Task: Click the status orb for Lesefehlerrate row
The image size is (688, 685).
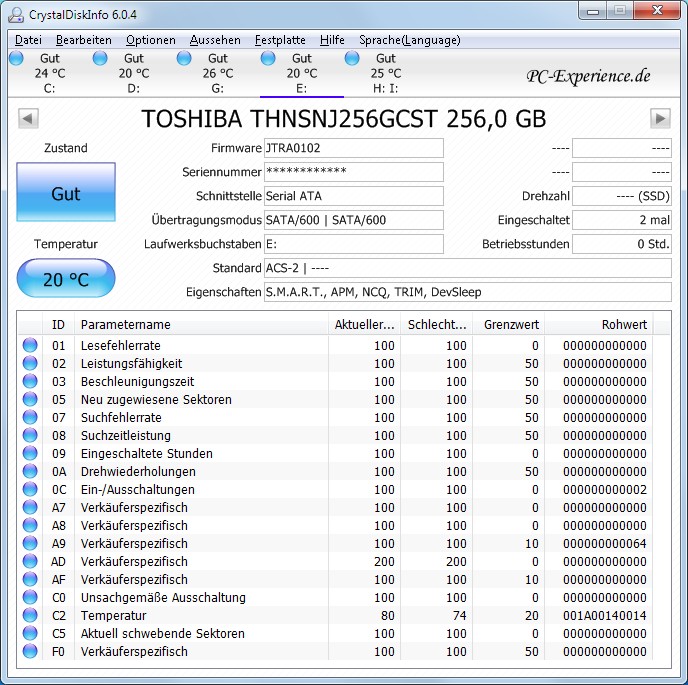Action: [30, 346]
